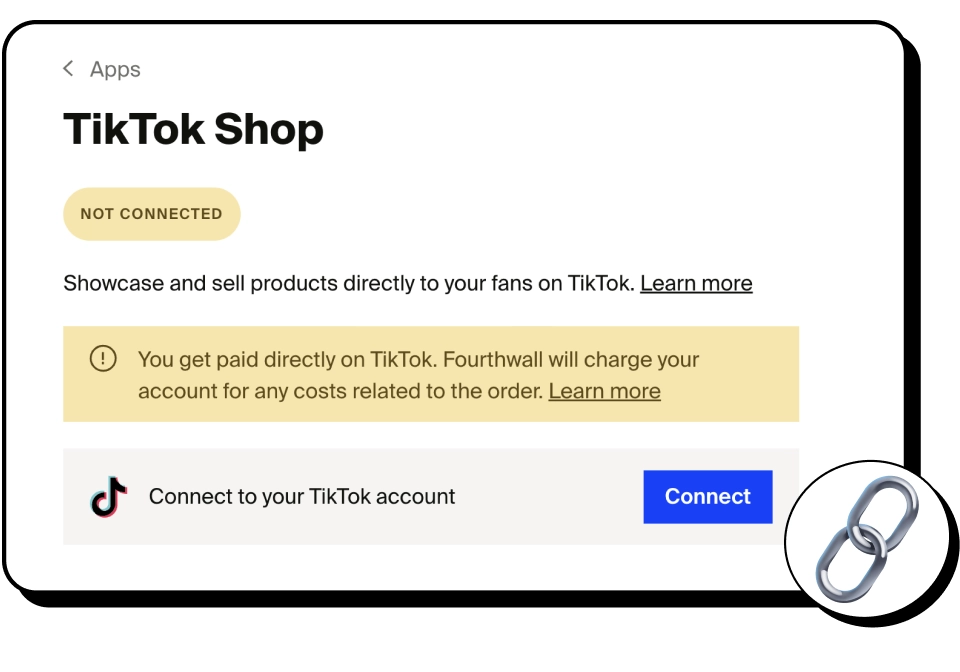
Task: Go back via the Apps breadcrumb label
Action: click(x=115, y=69)
